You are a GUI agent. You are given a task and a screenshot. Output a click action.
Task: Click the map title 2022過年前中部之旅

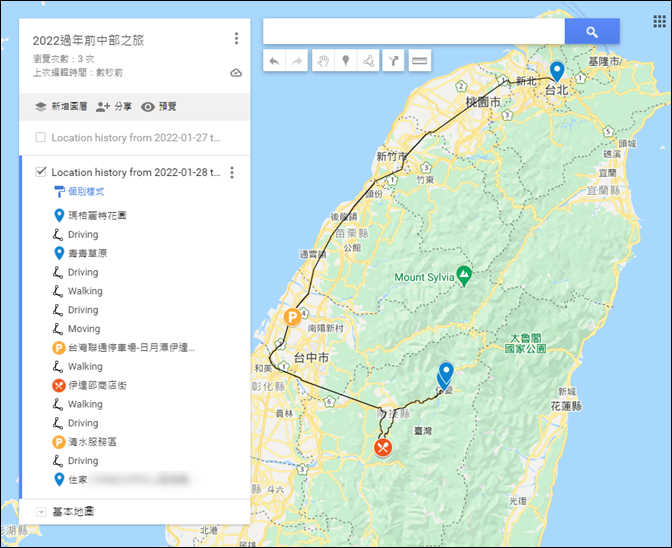pyautogui.click(x=88, y=40)
